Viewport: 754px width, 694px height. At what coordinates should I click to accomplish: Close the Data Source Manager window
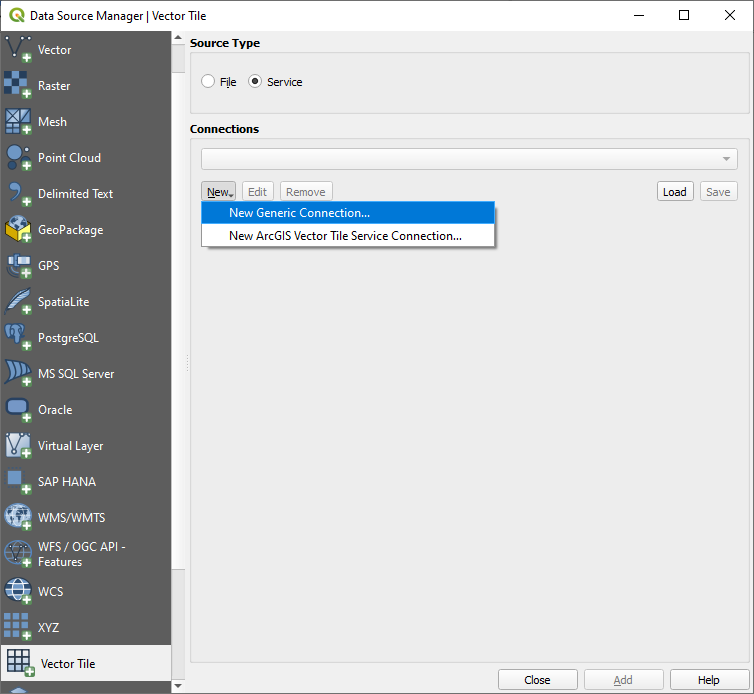click(x=729, y=15)
